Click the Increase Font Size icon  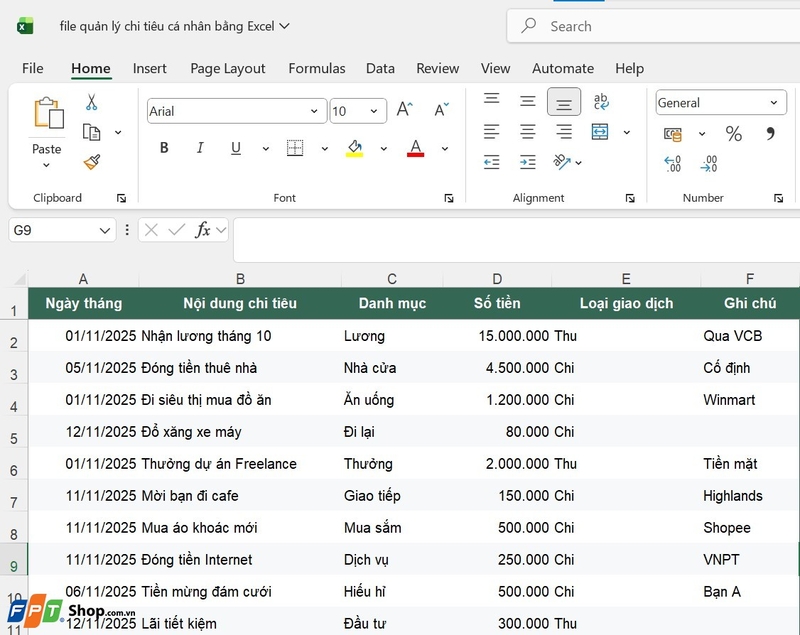tap(405, 109)
